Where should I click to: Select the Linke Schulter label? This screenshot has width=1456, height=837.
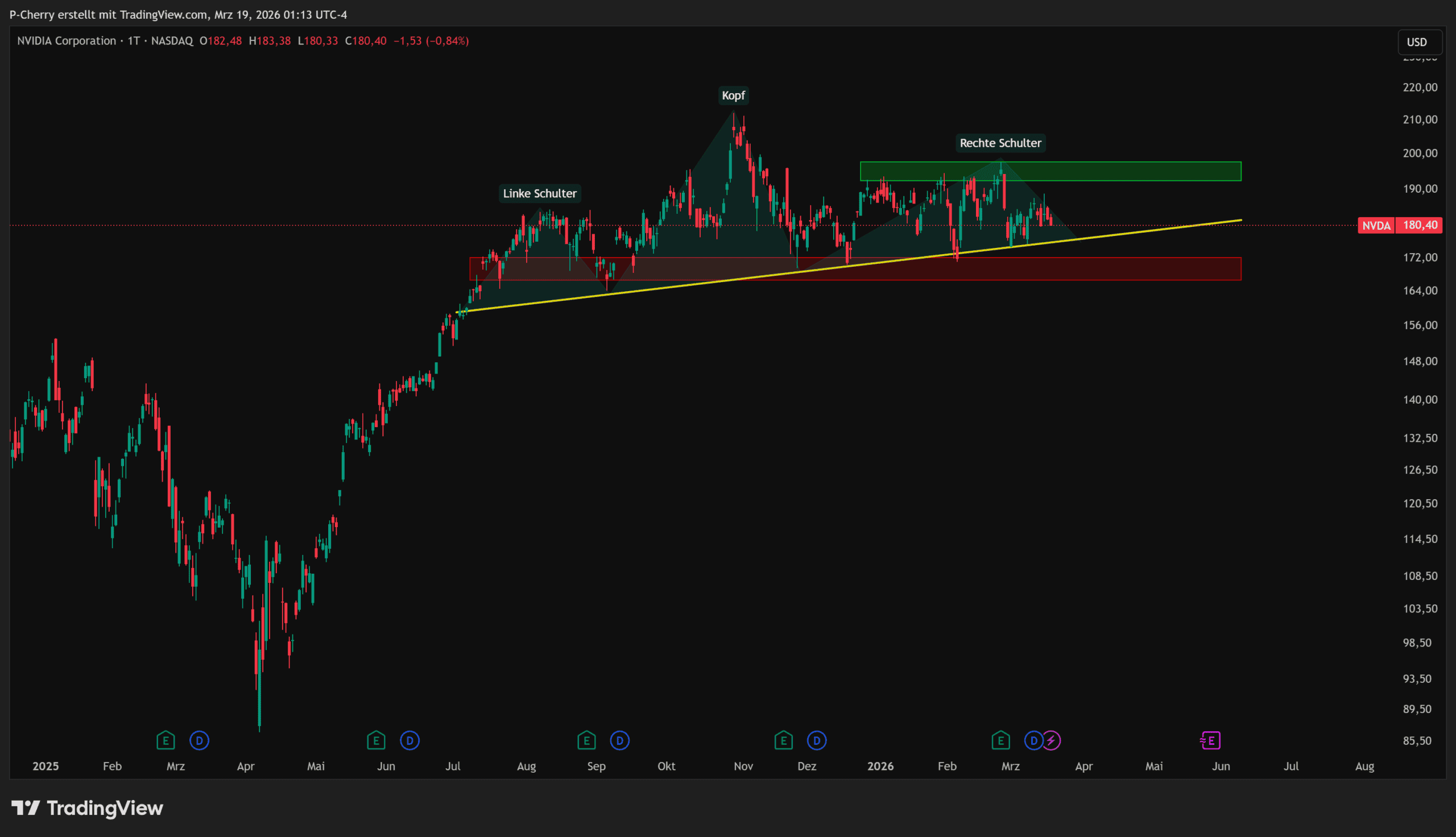pyautogui.click(x=539, y=194)
